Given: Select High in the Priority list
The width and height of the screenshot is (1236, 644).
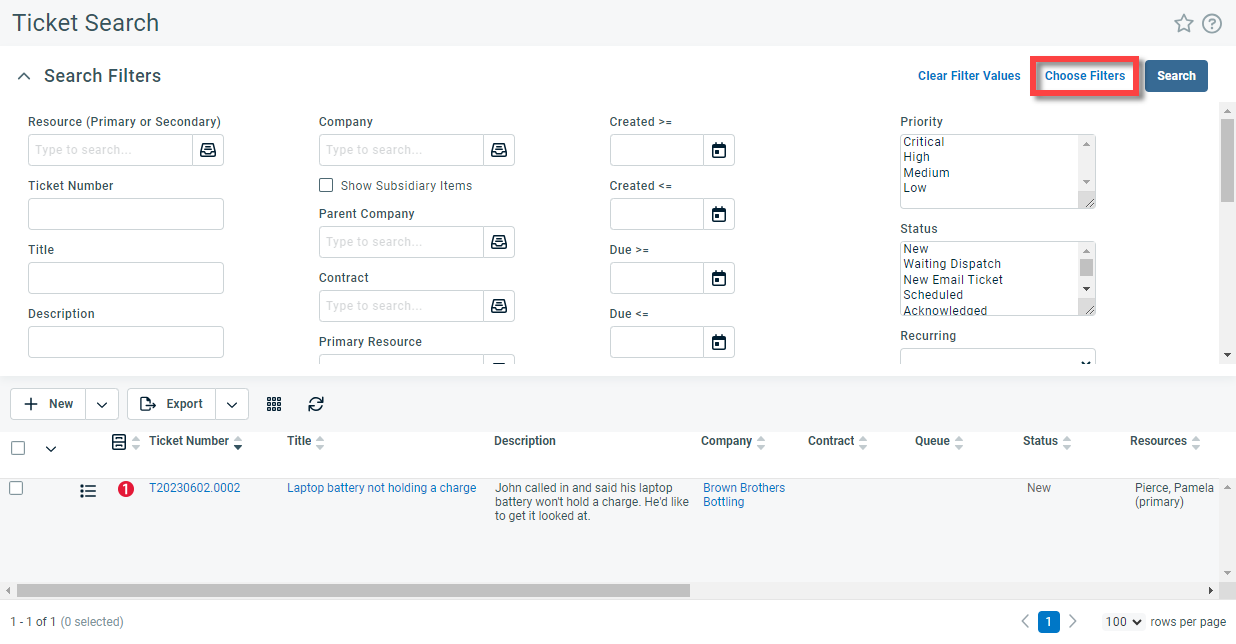Looking at the screenshot, I should tap(917, 157).
